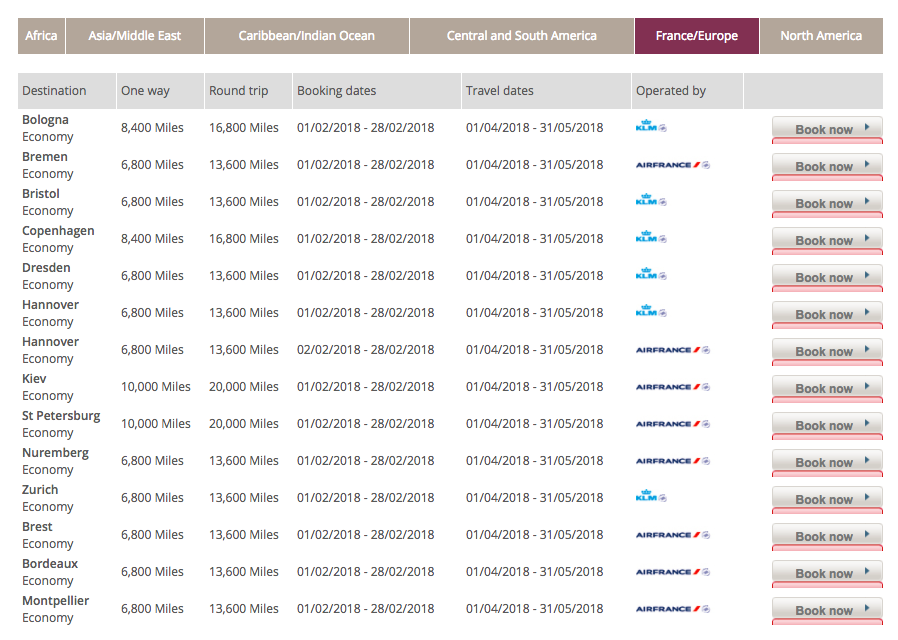Select the France/Europe tab
This screenshot has width=898, height=640.
[x=696, y=36]
